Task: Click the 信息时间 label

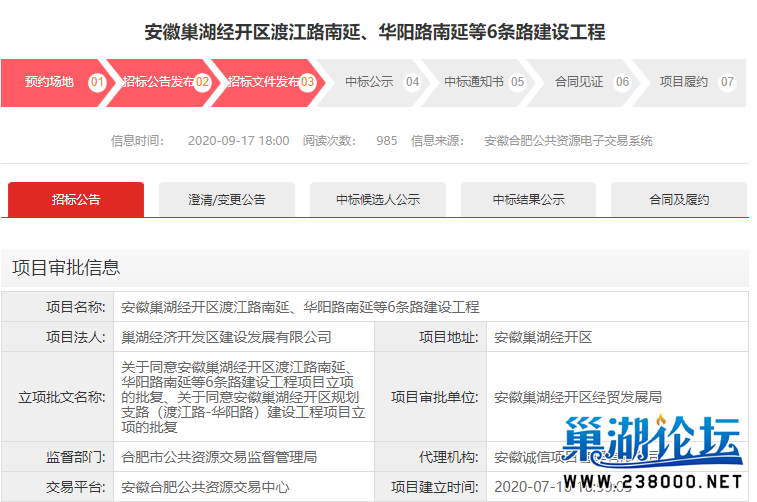Action: pyautogui.click(x=138, y=141)
